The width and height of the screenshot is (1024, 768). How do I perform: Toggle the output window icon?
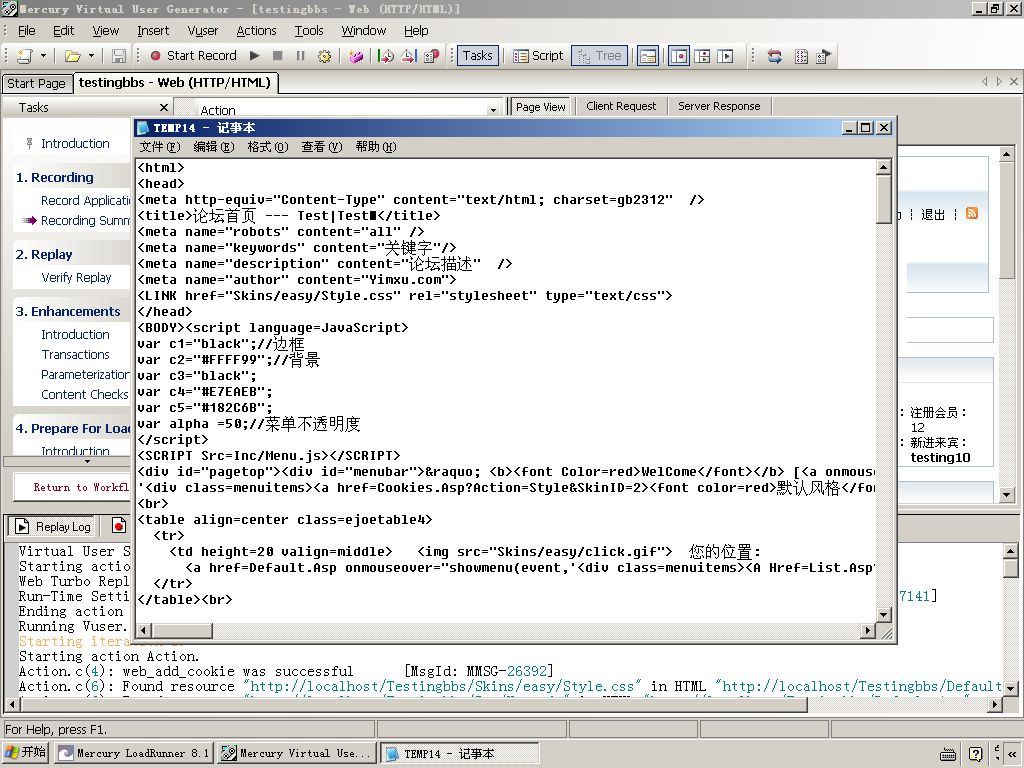(648, 56)
